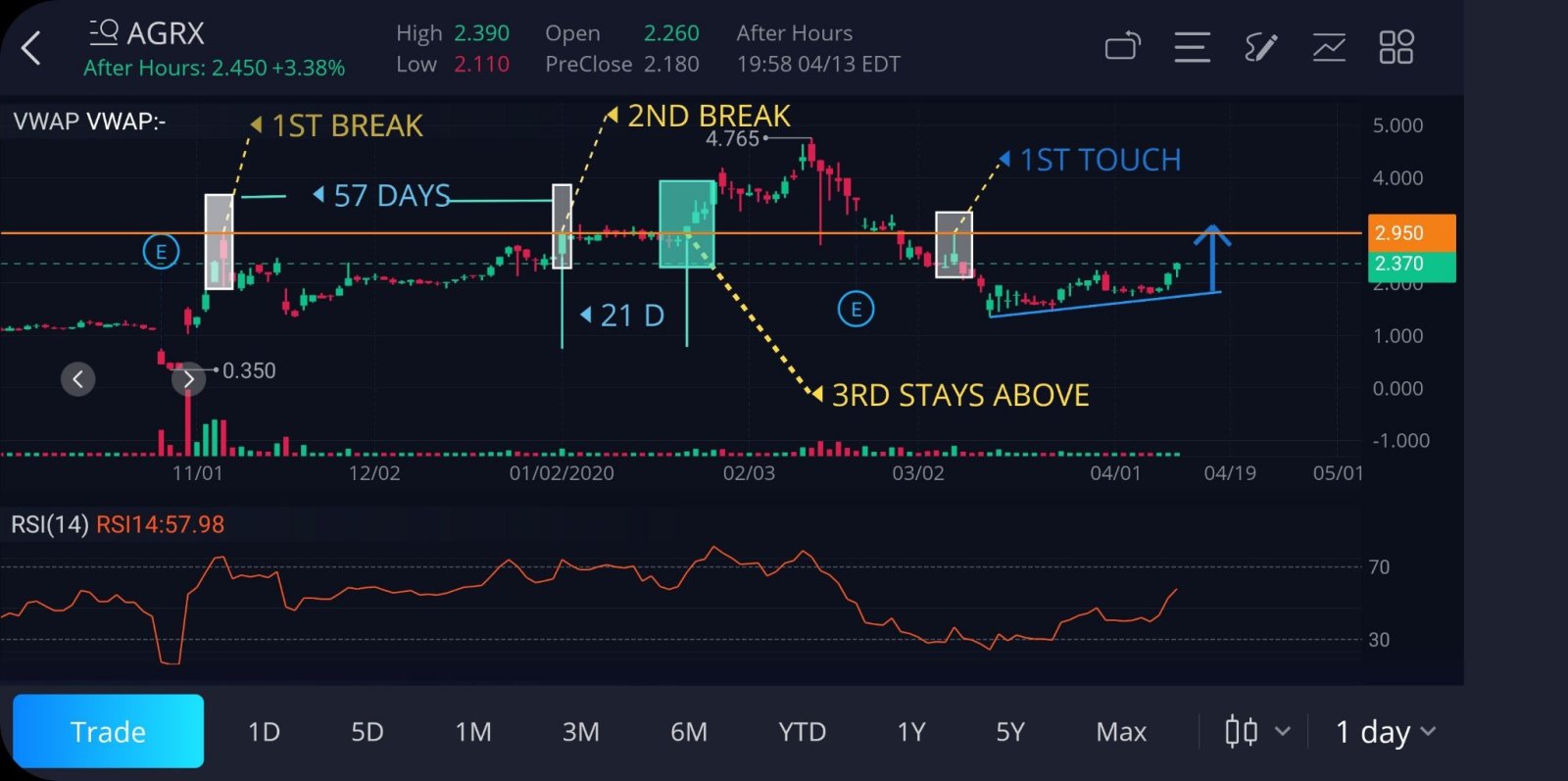Screen dimensions: 1568x781
Task: Open the 1 day interval dropdown
Action: [1386, 732]
